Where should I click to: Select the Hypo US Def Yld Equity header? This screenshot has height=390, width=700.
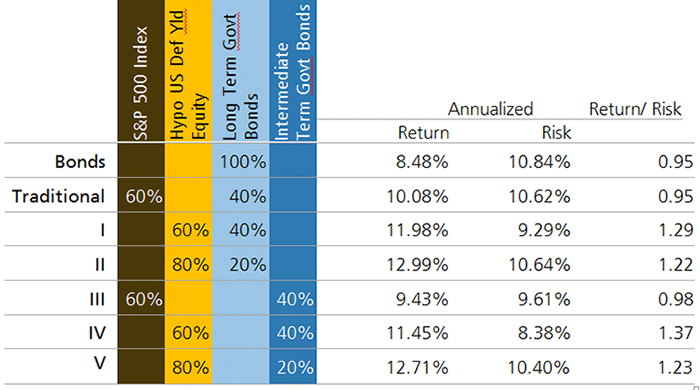click(188, 75)
